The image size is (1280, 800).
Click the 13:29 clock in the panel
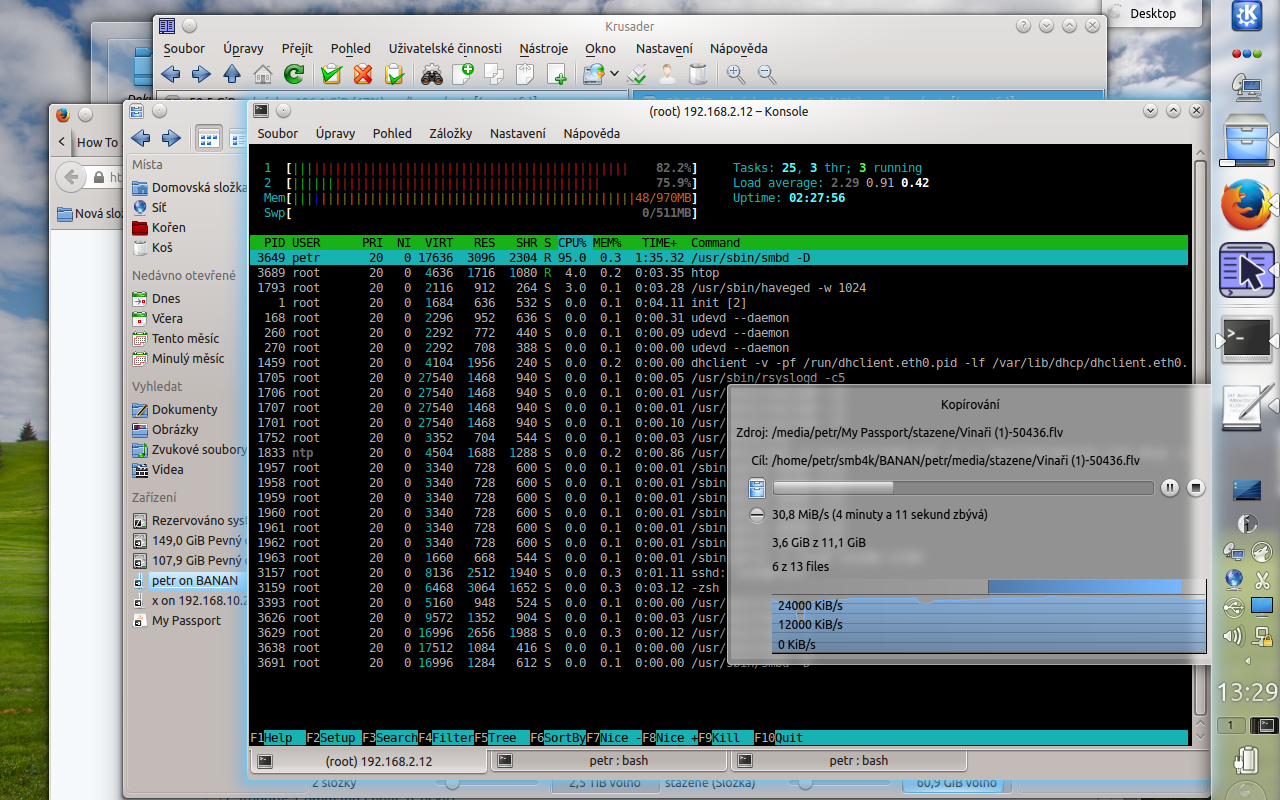1246,691
